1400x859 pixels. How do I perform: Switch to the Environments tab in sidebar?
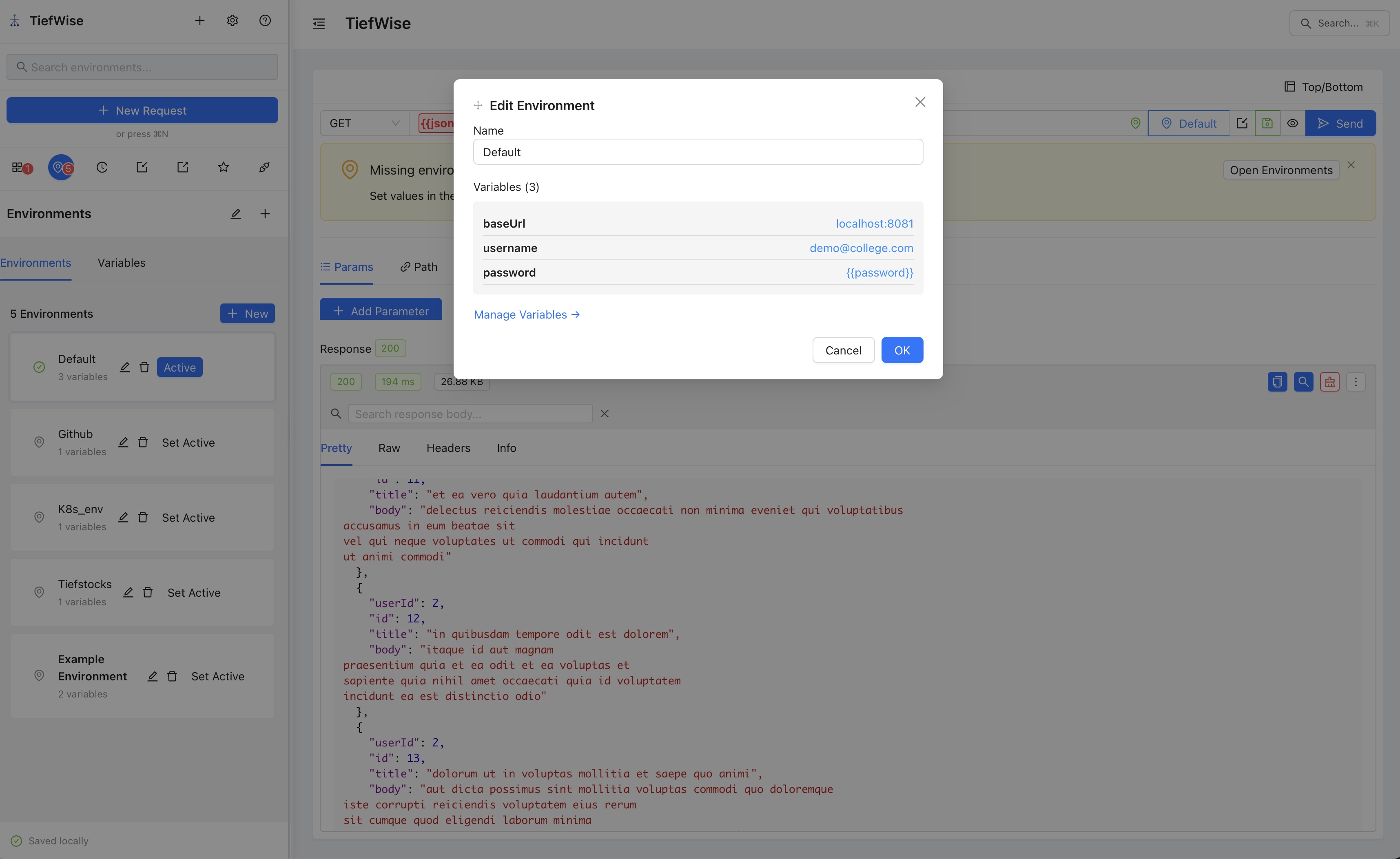click(36, 263)
